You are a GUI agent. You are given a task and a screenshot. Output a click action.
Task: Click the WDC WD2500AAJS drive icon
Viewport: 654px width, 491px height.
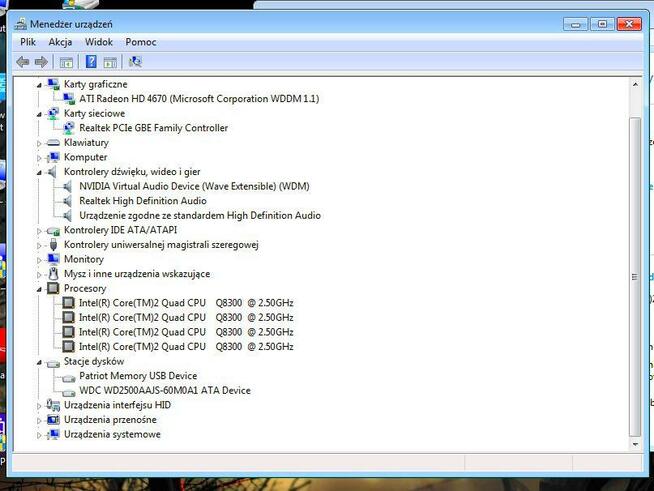(x=68, y=393)
